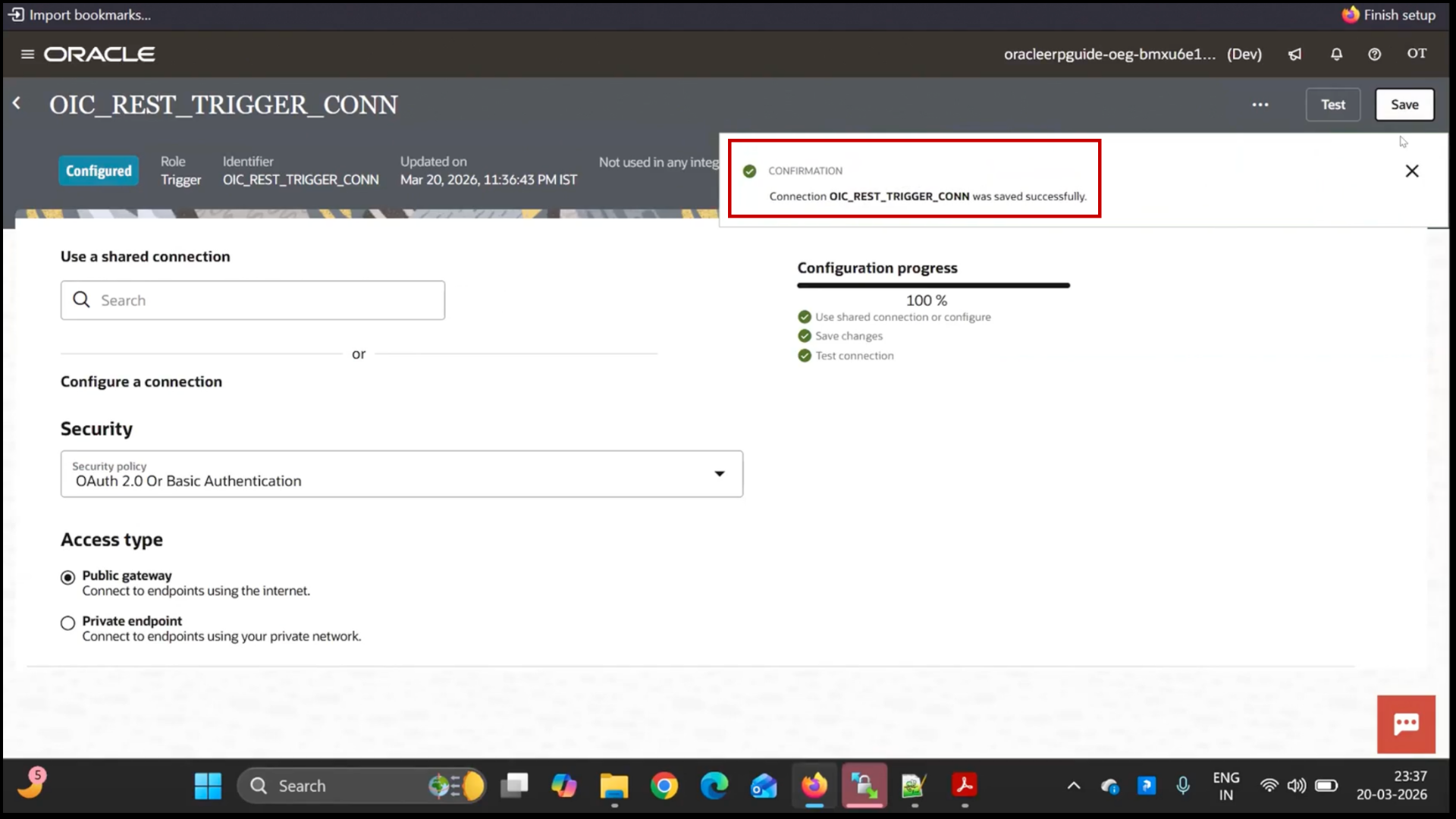The width and height of the screenshot is (1456, 819).
Task: Open the notifications bell
Action: point(1336,54)
